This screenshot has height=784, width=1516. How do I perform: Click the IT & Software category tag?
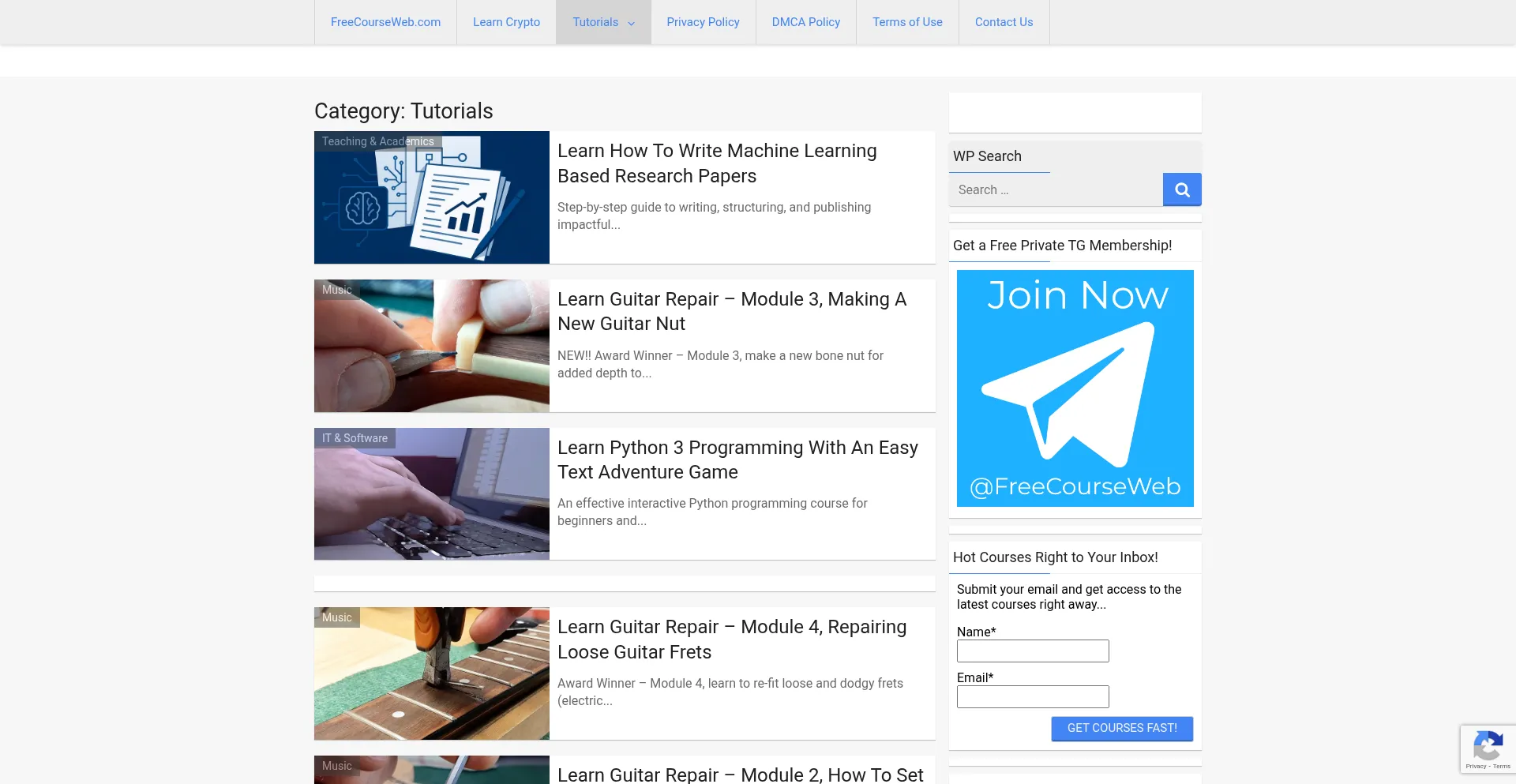[x=355, y=438]
